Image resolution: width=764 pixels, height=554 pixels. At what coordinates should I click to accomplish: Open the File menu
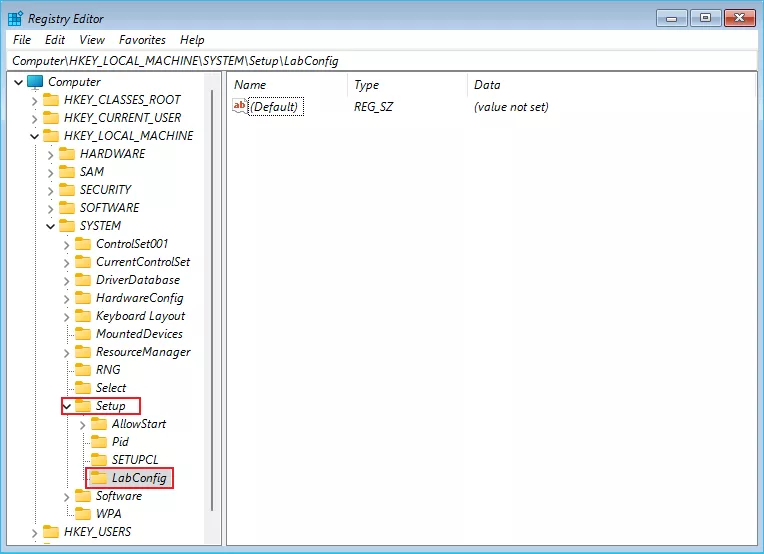click(22, 40)
